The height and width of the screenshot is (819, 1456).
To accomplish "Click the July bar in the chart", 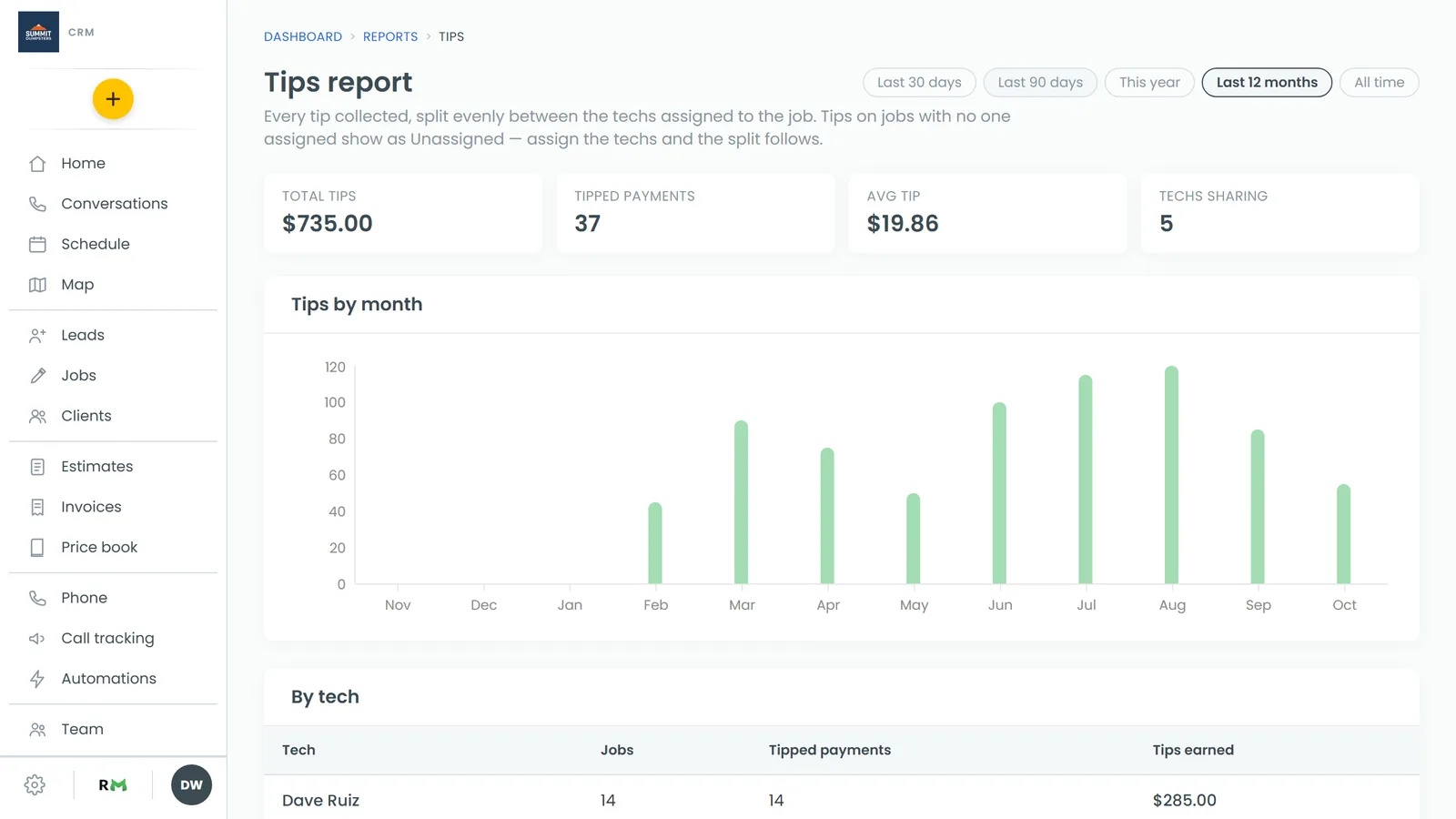I will pyautogui.click(x=1086, y=480).
